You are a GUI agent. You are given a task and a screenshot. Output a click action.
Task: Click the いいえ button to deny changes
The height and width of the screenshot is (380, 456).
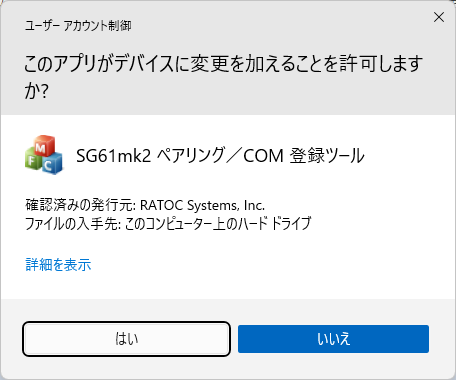tap(333, 339)
